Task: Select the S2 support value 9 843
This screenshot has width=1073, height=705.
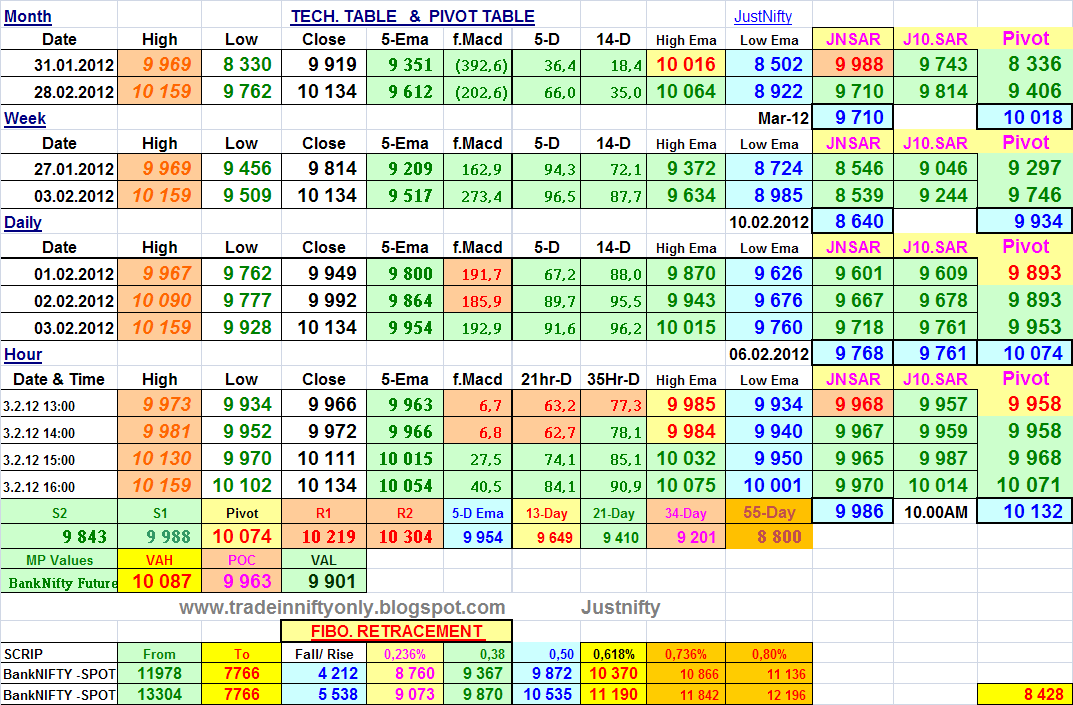Action: click(x=60, y=537)
